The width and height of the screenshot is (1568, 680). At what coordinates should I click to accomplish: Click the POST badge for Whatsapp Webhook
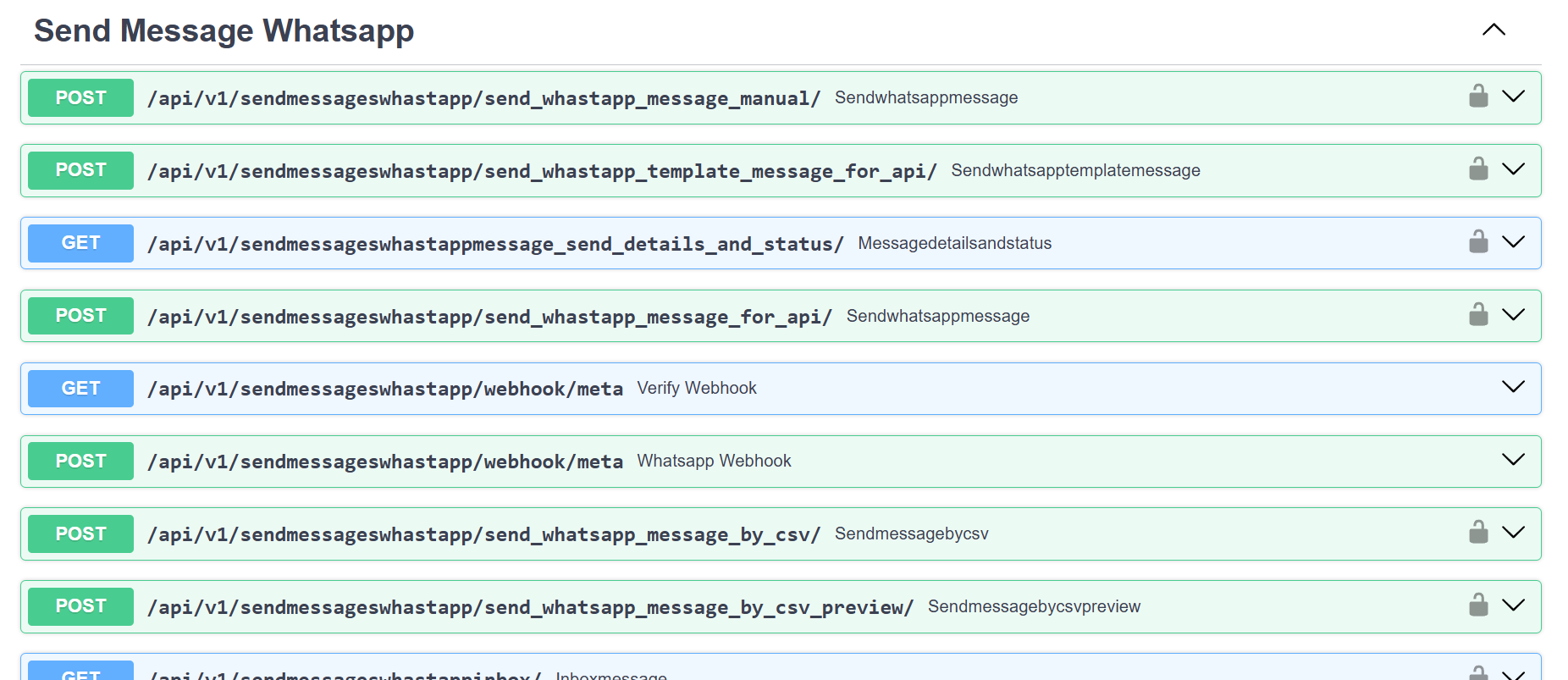pyautogui.click(x=81, y=461)
